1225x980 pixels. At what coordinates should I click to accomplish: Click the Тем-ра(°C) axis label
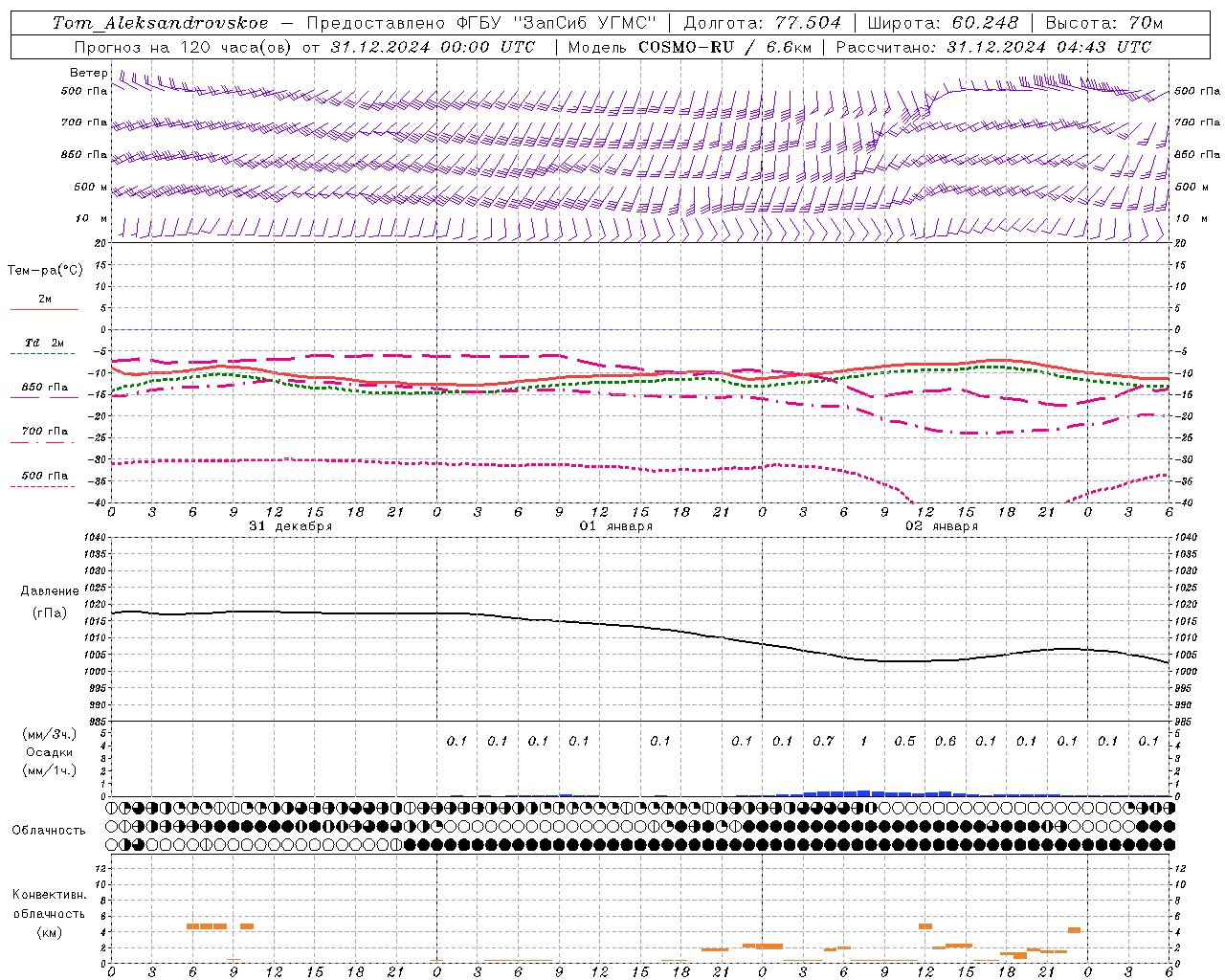[x=45, y=271]
